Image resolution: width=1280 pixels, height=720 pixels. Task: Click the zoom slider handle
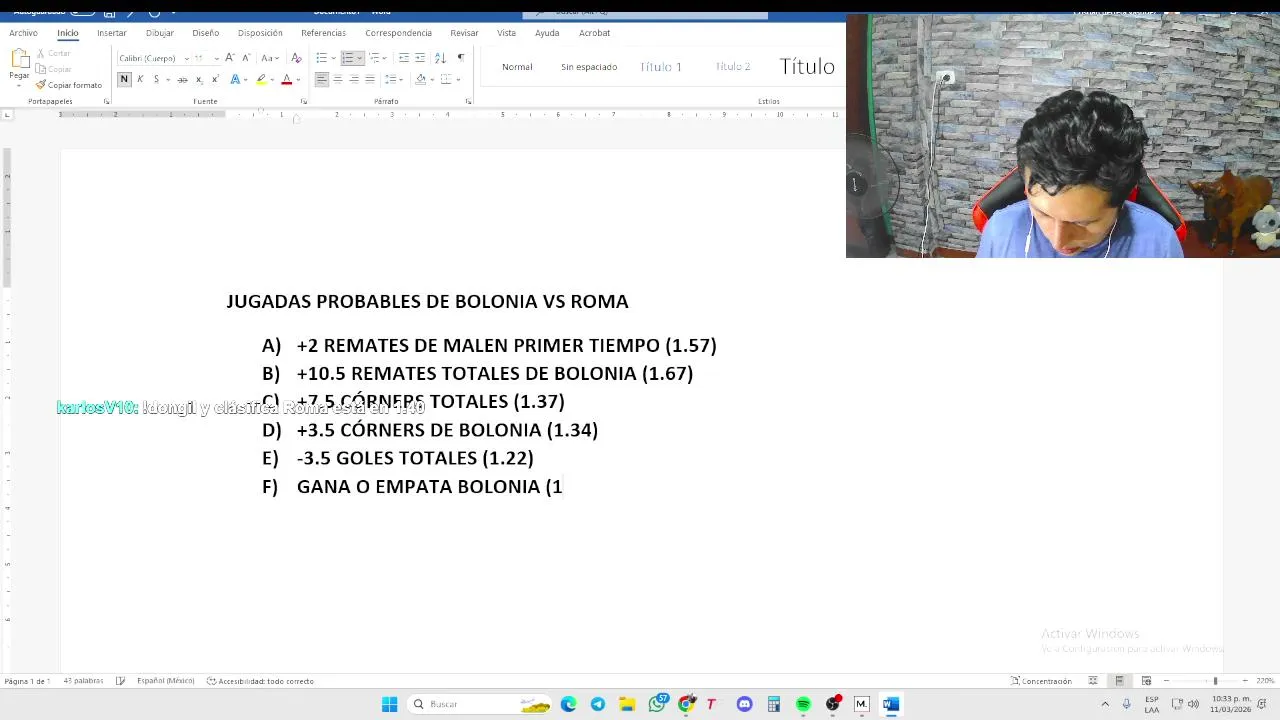[x=1215, y=681]
